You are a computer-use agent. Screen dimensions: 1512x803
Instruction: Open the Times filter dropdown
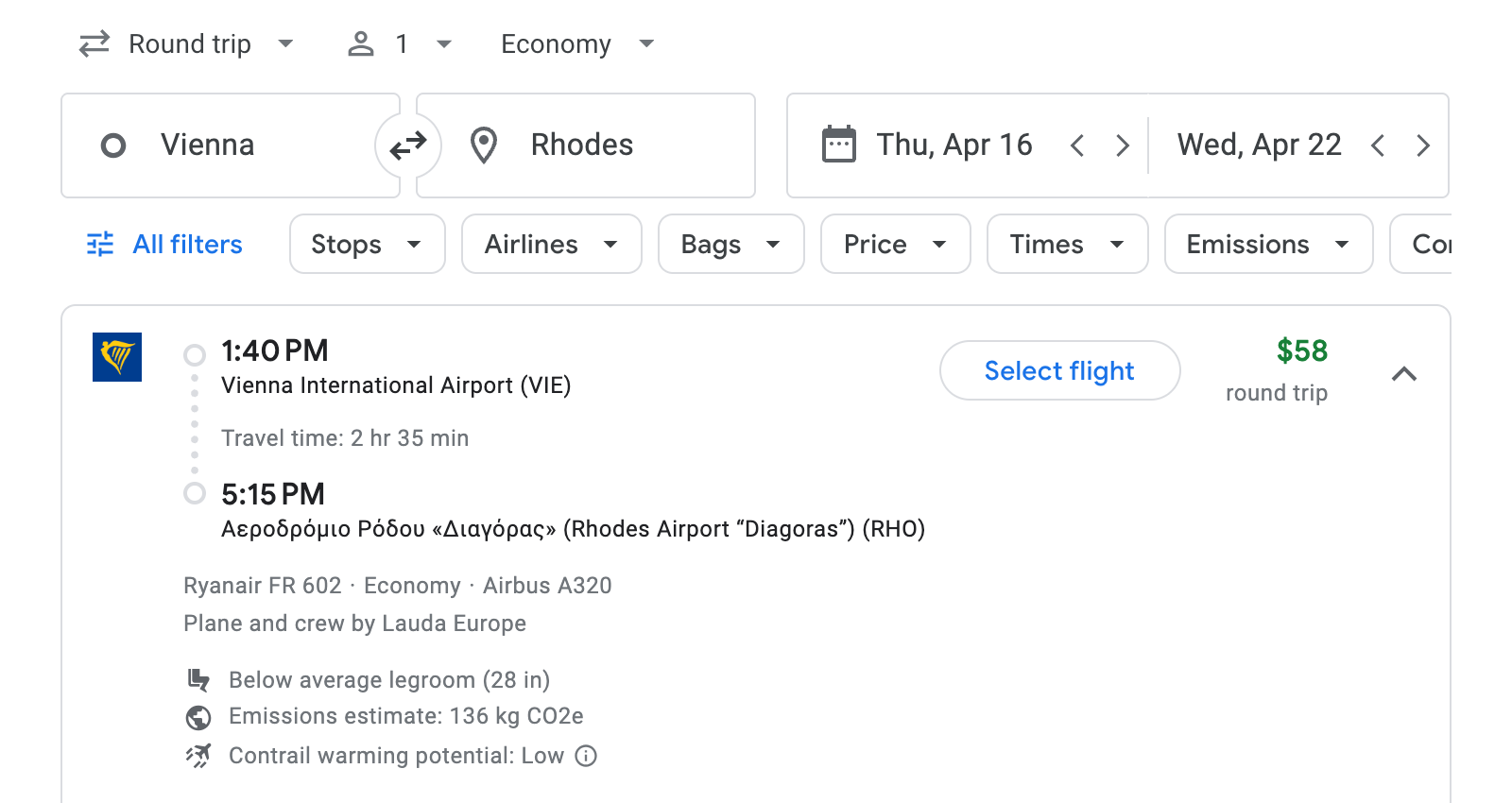tap(1067, 244)
